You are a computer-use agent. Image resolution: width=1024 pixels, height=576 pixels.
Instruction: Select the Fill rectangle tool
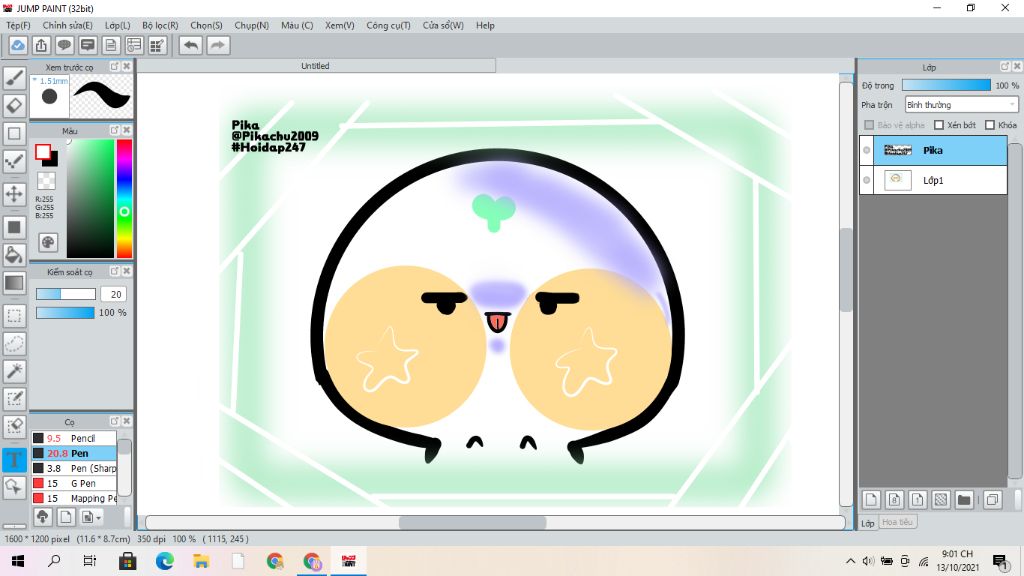tap(14, 227)
